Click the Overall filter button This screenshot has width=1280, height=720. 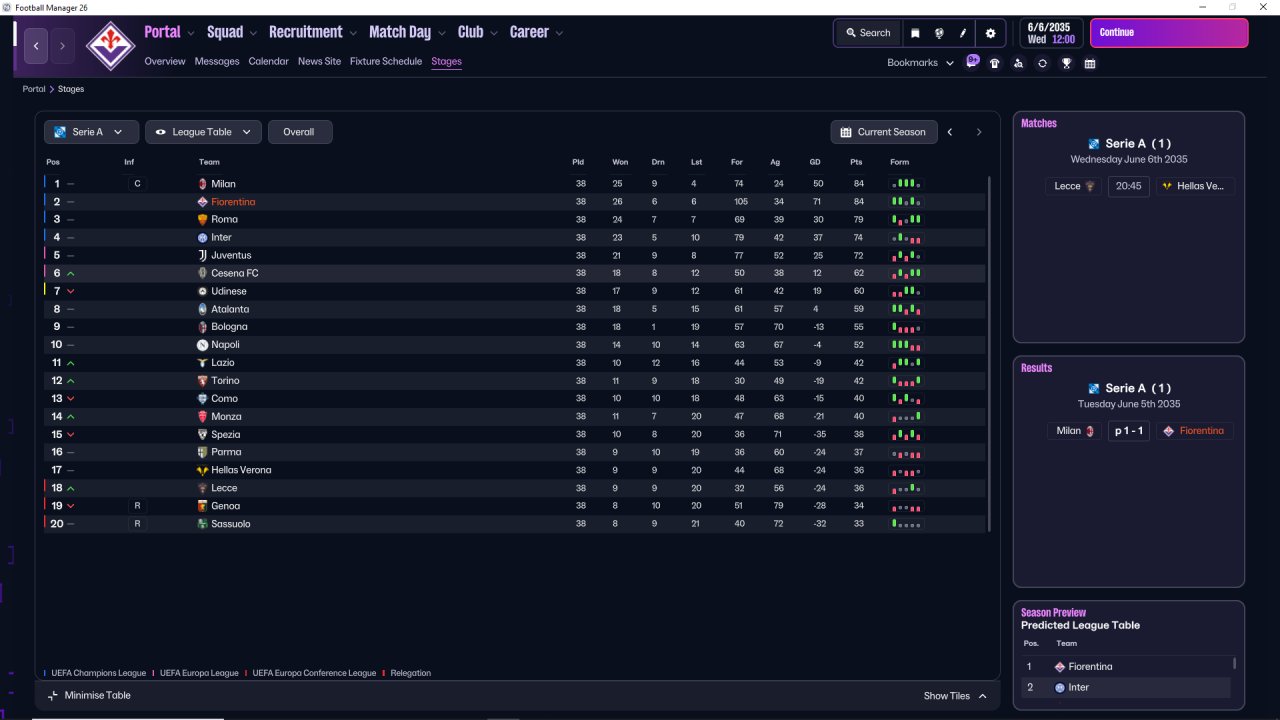[x=299, y=132]
